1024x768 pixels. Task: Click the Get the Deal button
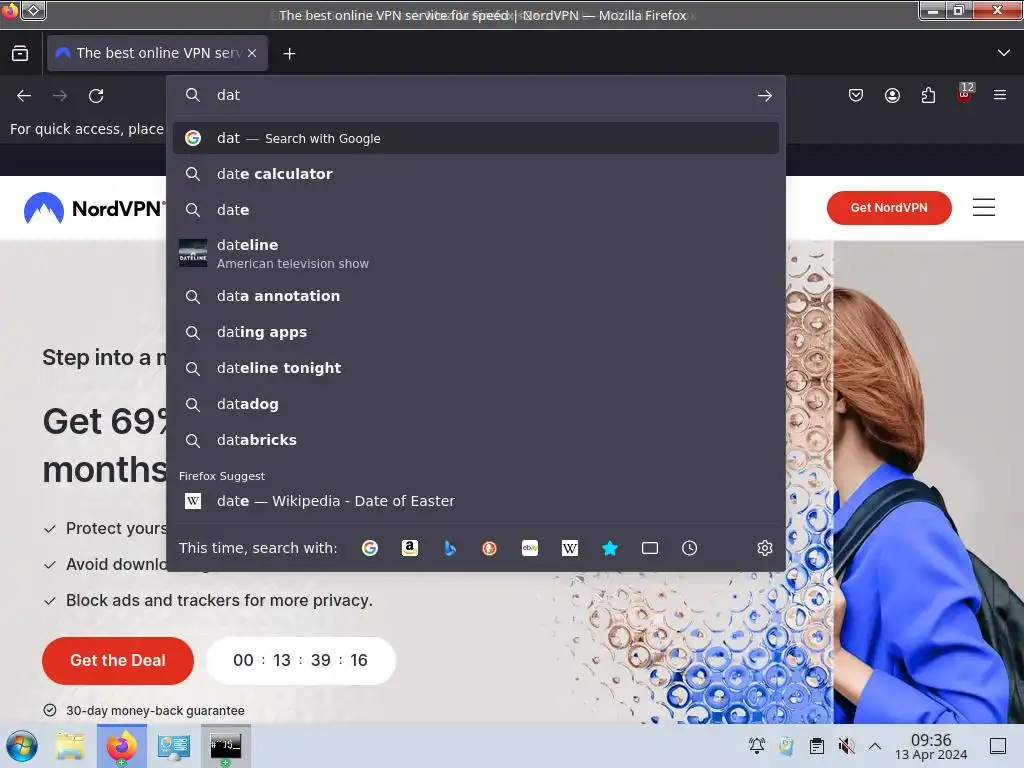(x=118, y=660)
